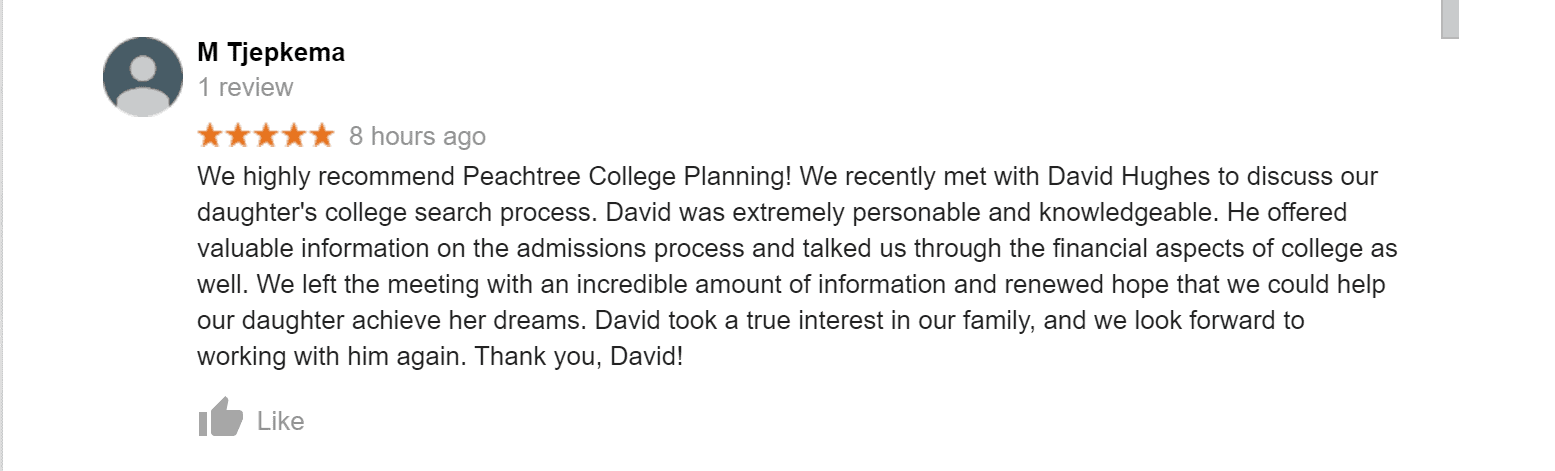Click the fourth rating star

point(293,135)
